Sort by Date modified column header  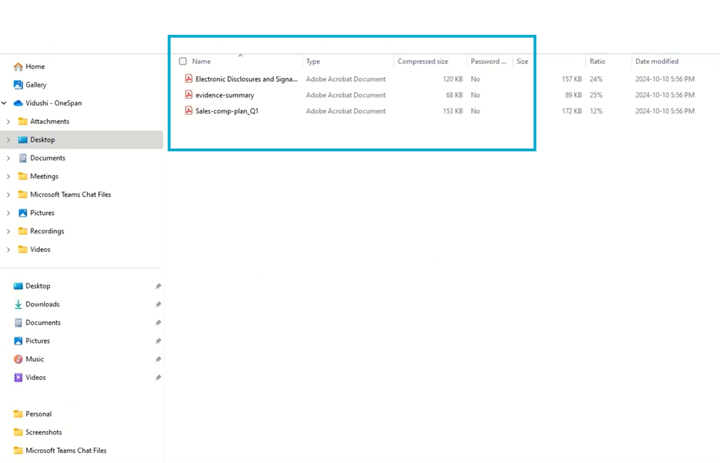coord(657,61)
